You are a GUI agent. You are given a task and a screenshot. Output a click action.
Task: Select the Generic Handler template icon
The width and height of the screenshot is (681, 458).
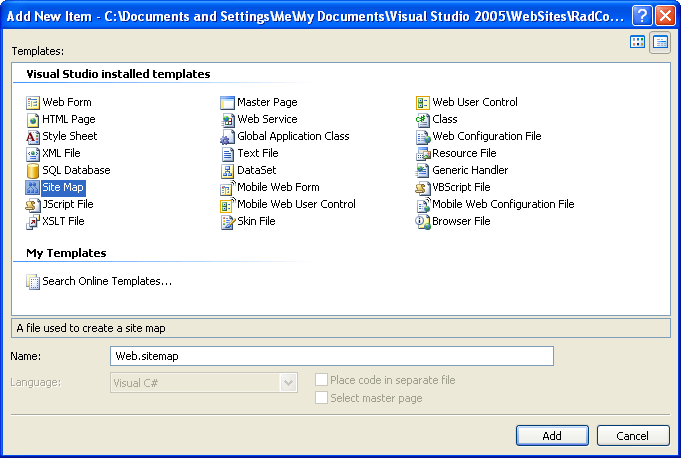tap(423, 170)
